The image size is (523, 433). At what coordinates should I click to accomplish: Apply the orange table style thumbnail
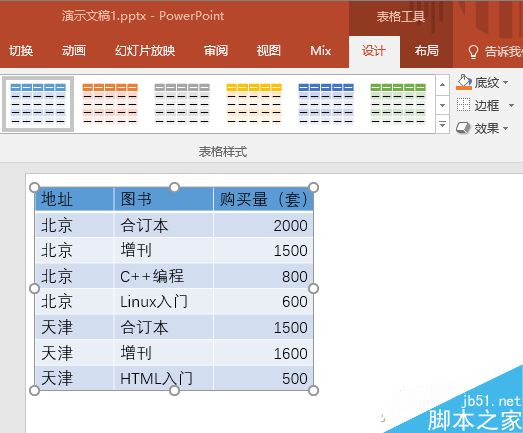click(x=110, y=103)
